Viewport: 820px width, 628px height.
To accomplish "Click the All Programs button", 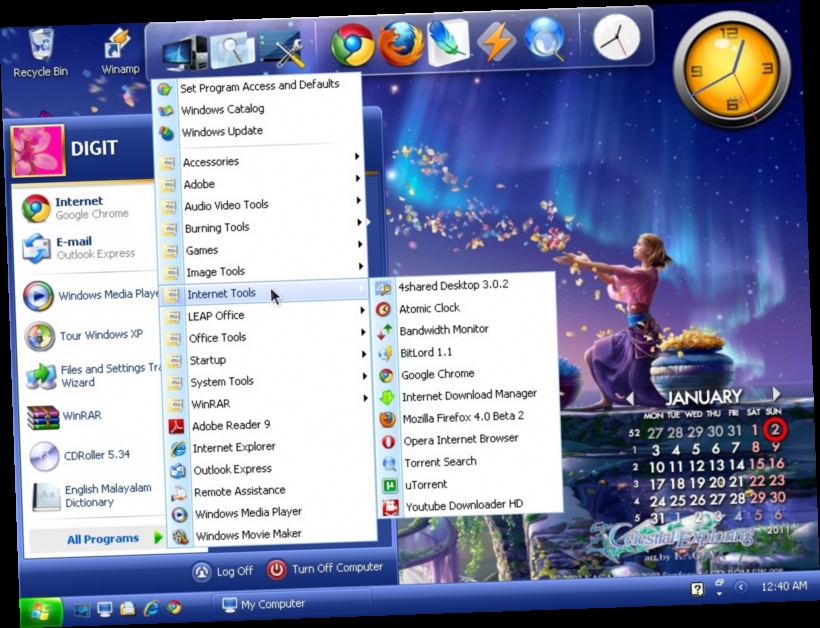I will (98, 539).
